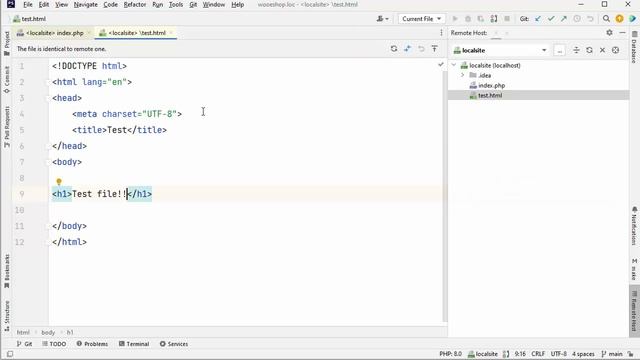
Task: Open the Navigate menu
Action: (x=85, y=4)
